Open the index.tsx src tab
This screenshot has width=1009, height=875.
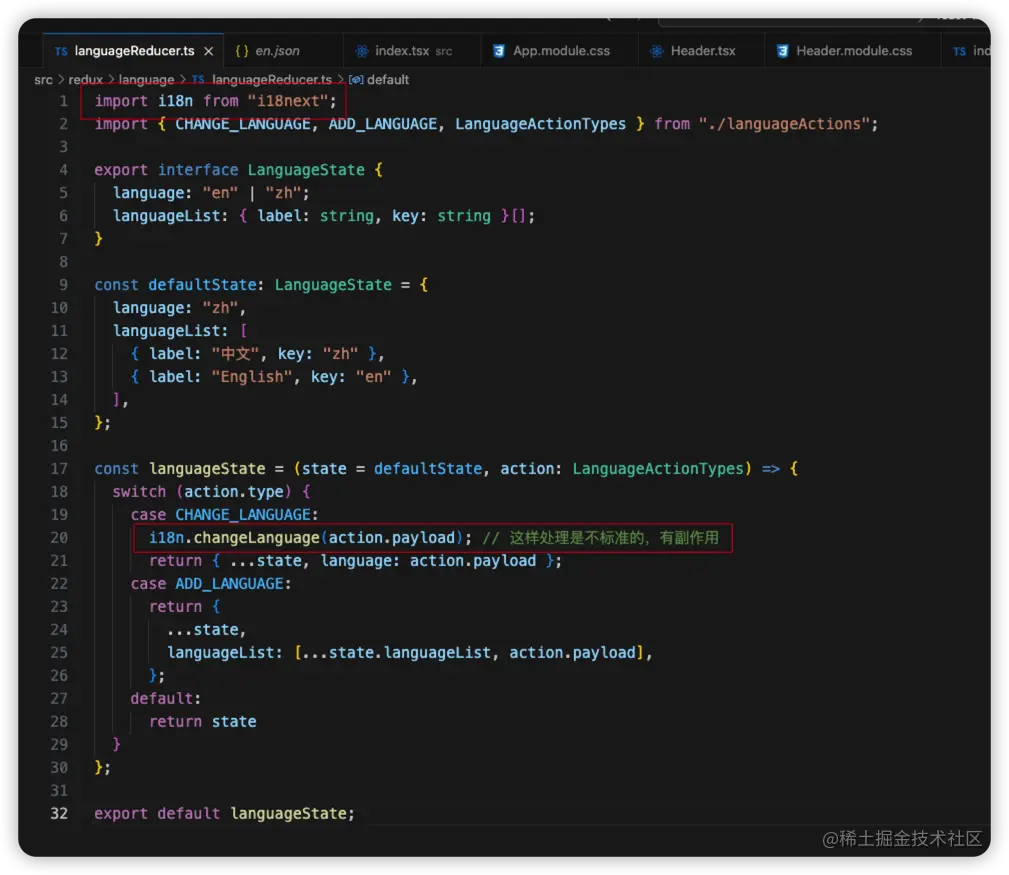[413, 51]
